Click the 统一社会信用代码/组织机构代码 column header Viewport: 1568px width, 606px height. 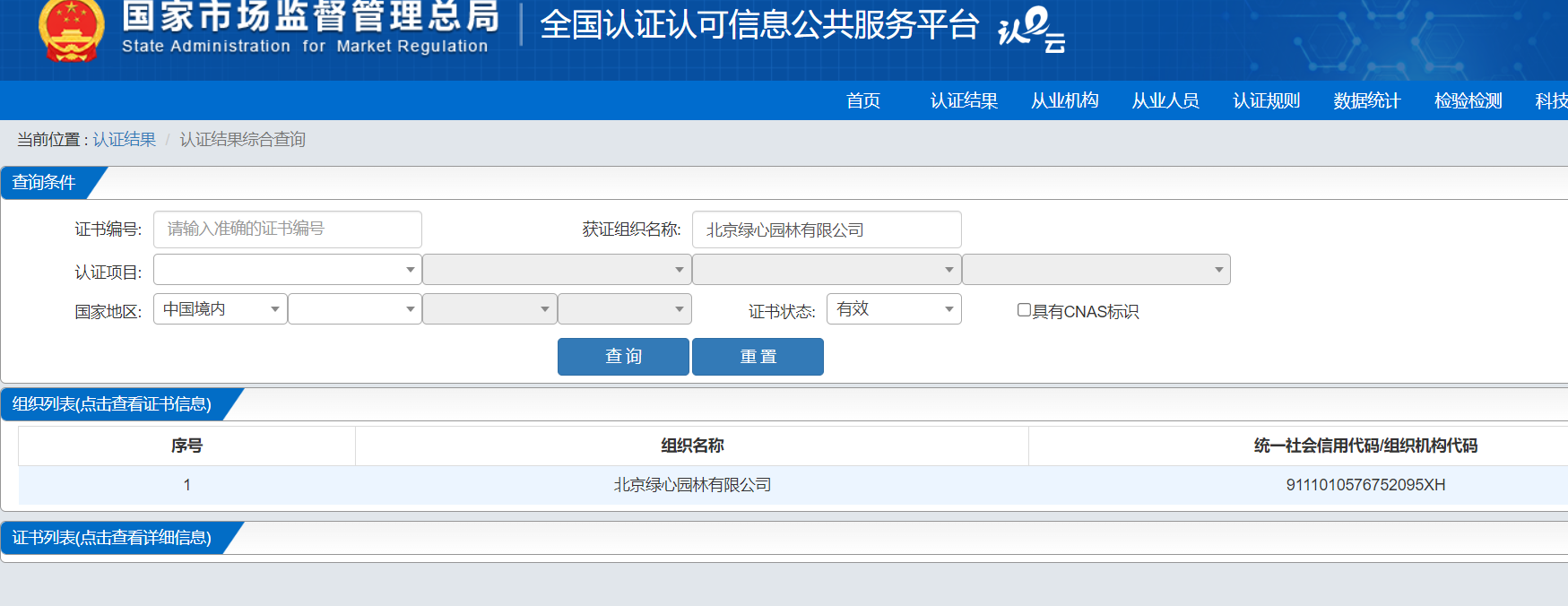tap(1365, 446)
